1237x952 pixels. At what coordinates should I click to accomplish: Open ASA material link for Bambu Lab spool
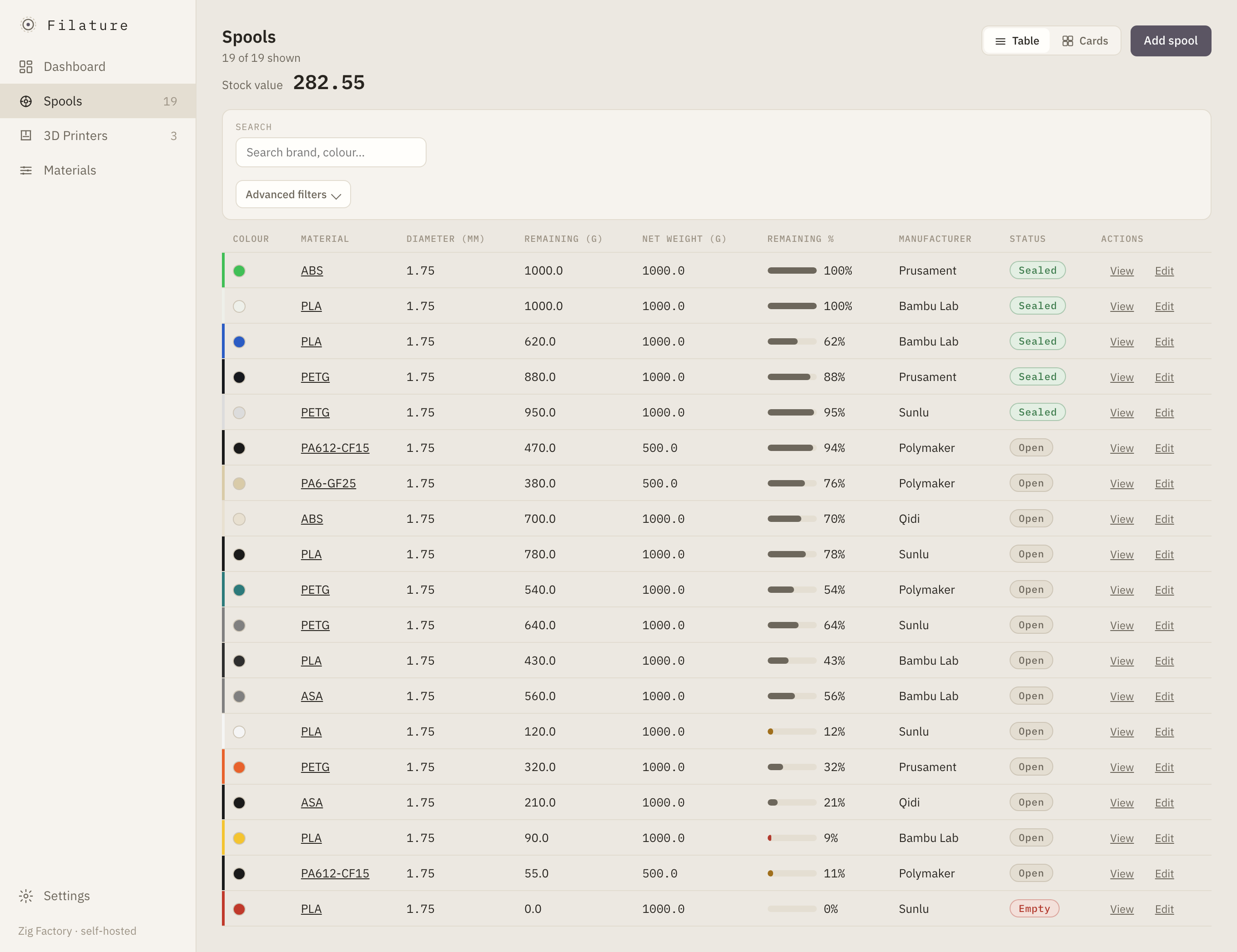312,696
